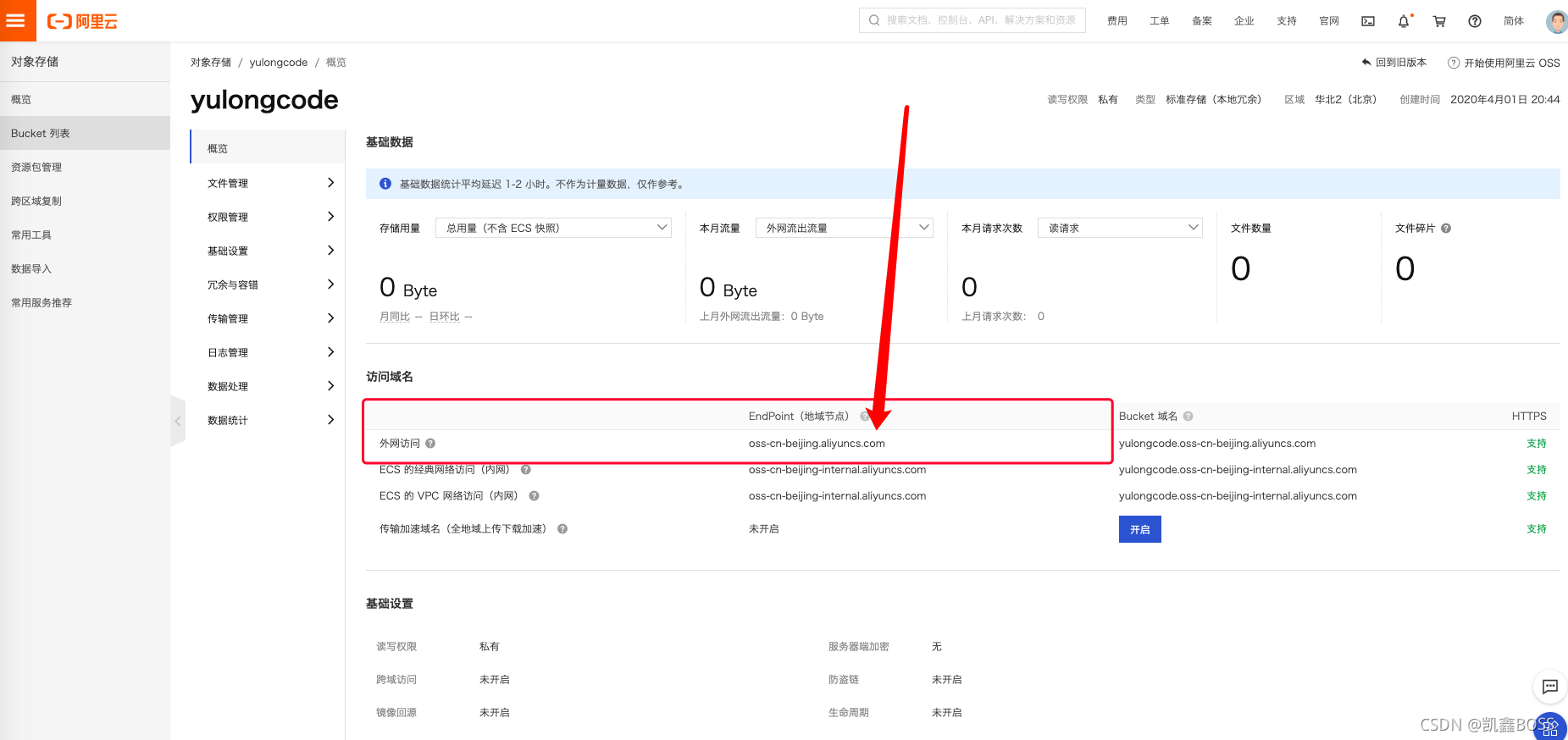Show help for ECS 的 VPC 网络访问
The height and width of the screenshot is (740, 1568).
[534, 495]
